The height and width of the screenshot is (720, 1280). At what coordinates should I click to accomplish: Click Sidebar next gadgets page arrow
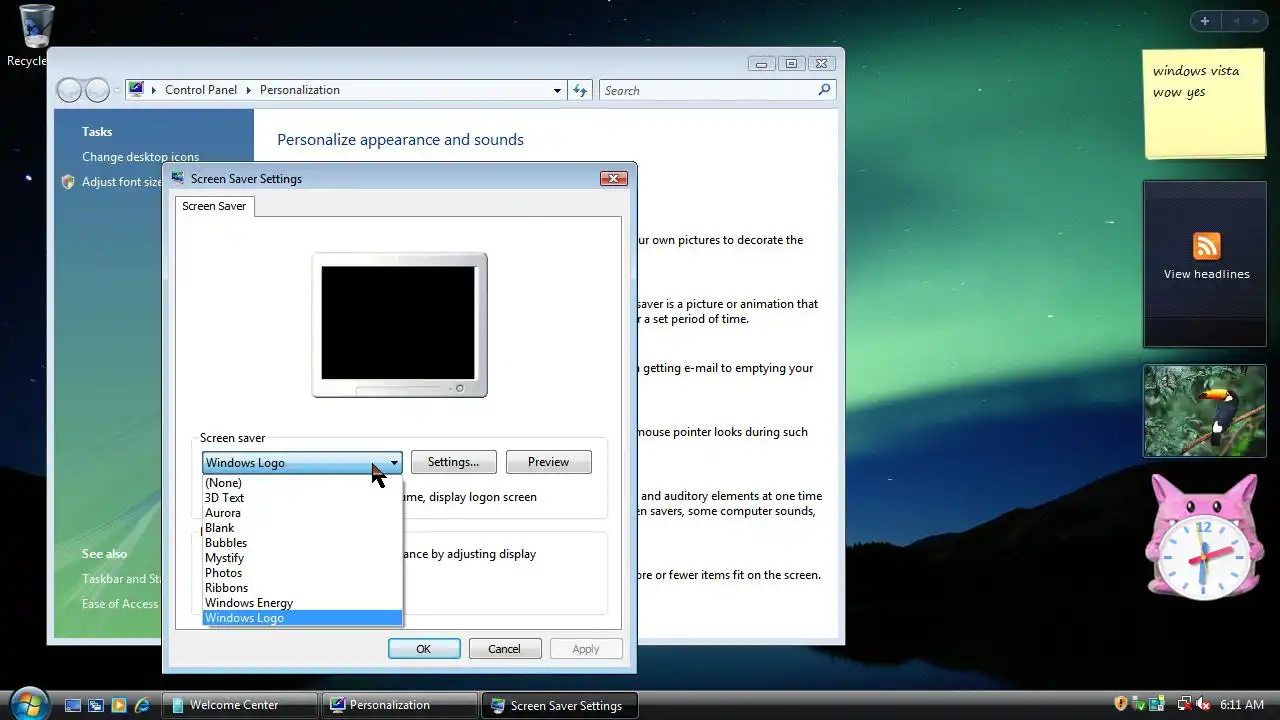(1255, 21)
